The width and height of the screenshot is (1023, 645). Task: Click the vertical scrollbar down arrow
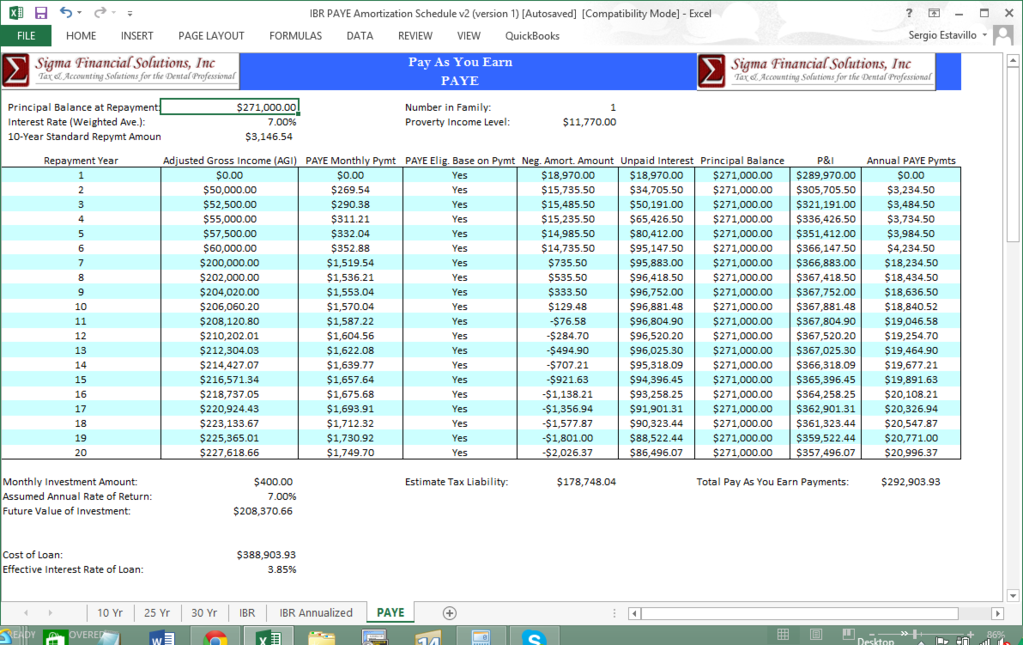tap(1013, 595)
